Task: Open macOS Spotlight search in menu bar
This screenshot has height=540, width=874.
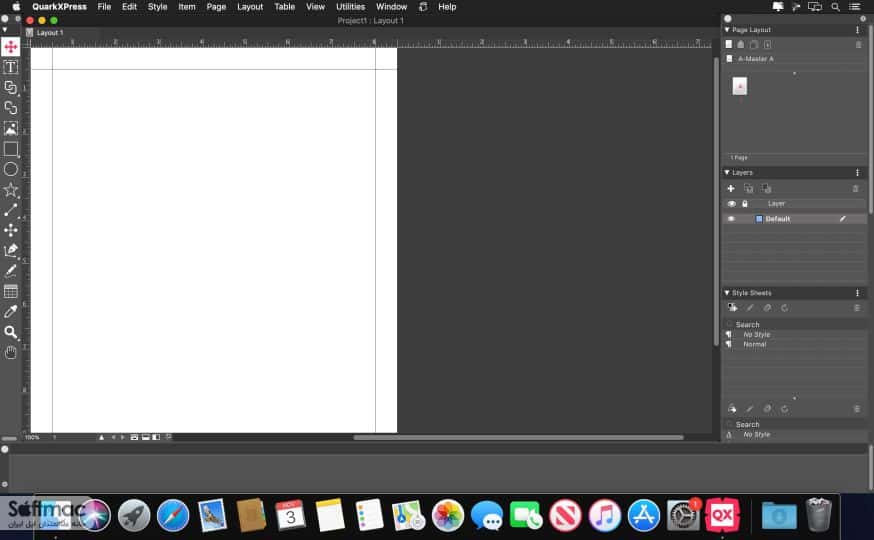Action: click(x=835, y=7)
